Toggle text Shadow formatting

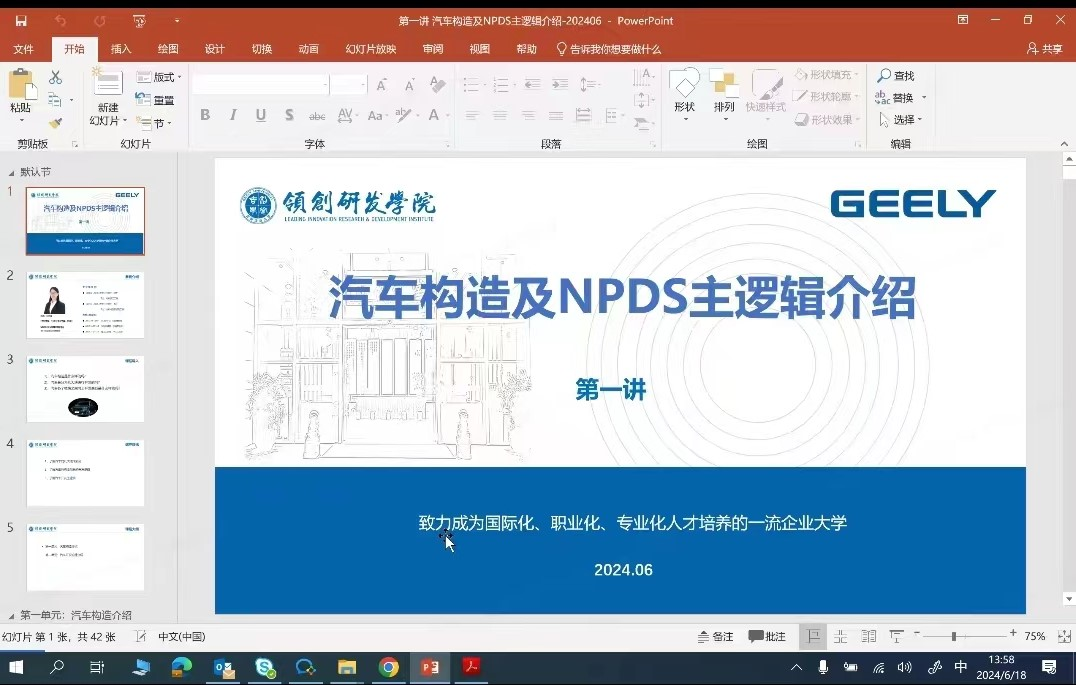click(289, 115)
